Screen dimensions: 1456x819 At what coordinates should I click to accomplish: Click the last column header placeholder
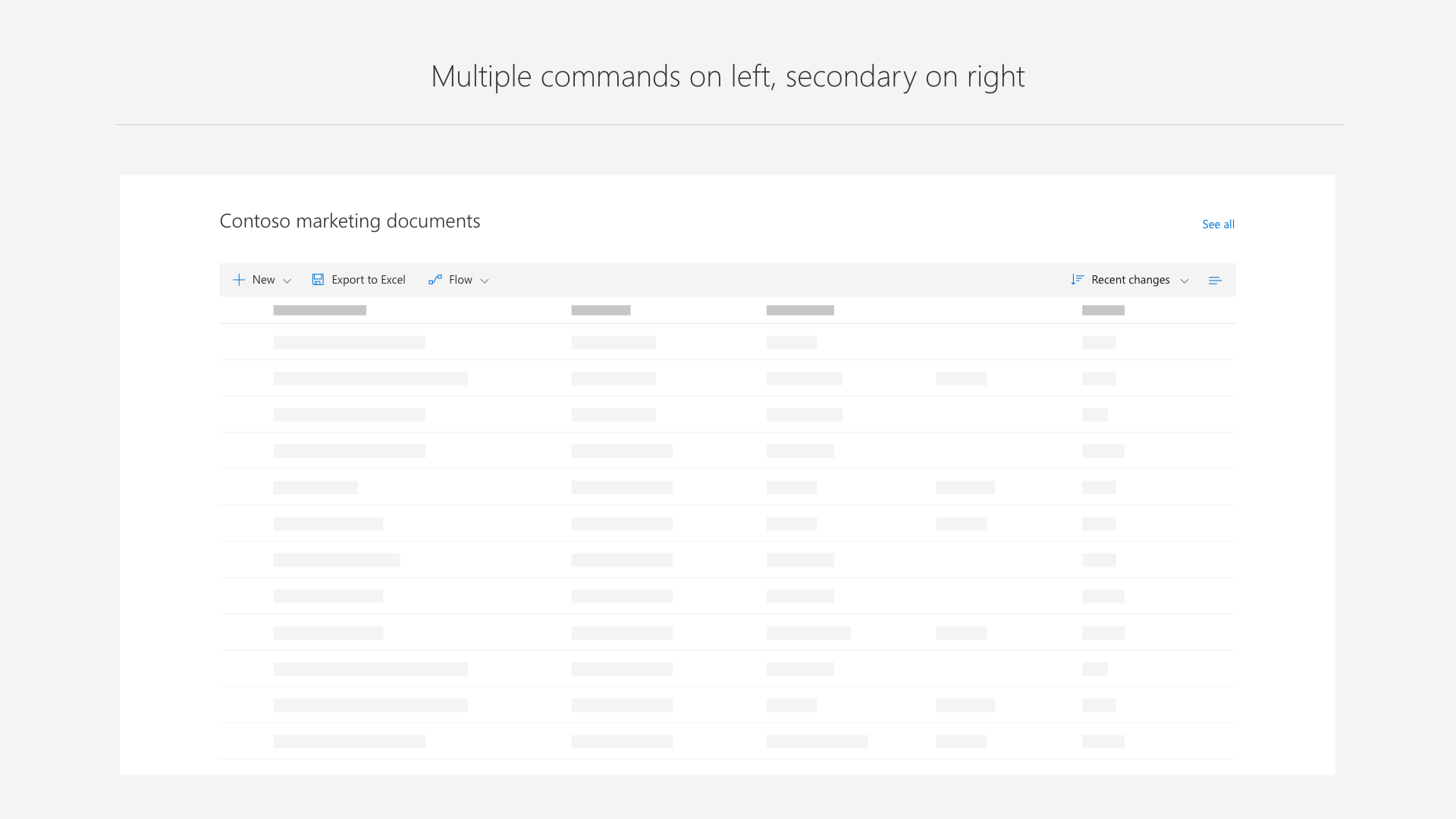(1103, 310)
